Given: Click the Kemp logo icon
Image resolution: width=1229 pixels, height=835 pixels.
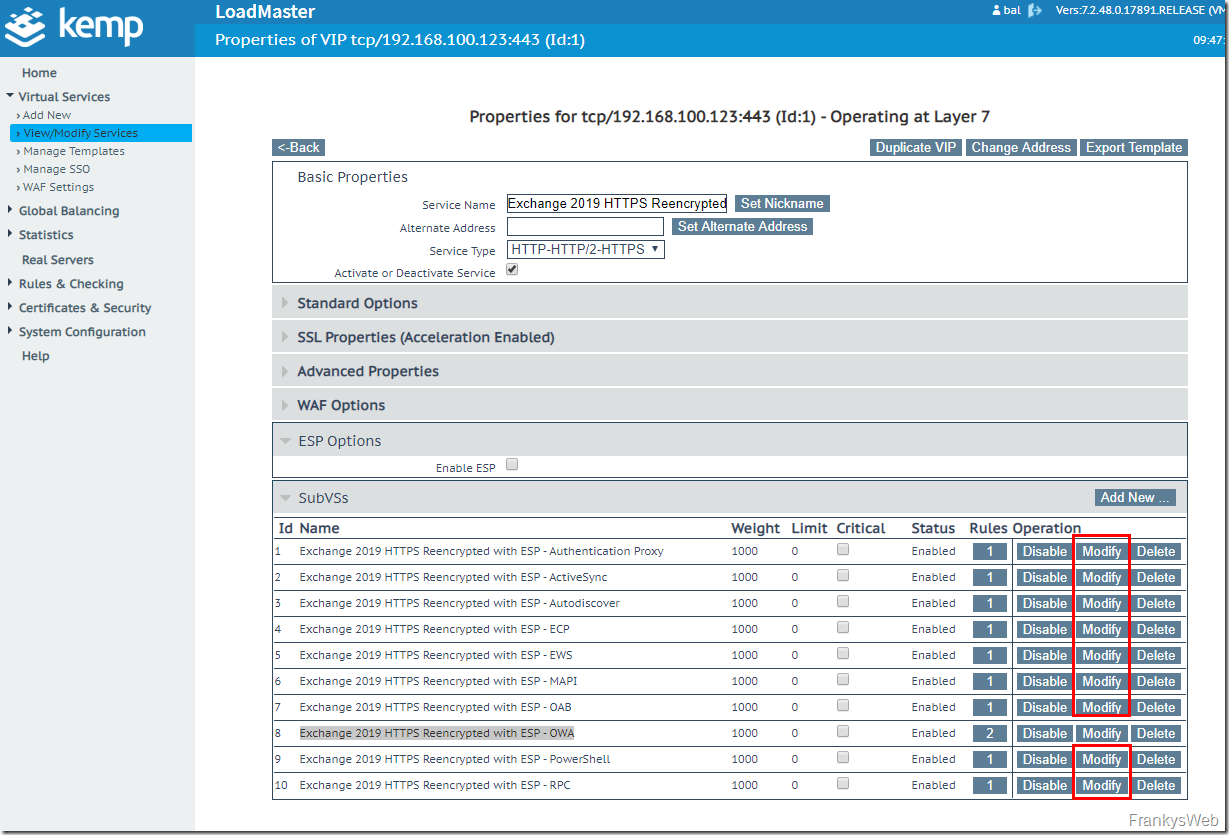Looking at the screenshot, I should pos(28,27).
